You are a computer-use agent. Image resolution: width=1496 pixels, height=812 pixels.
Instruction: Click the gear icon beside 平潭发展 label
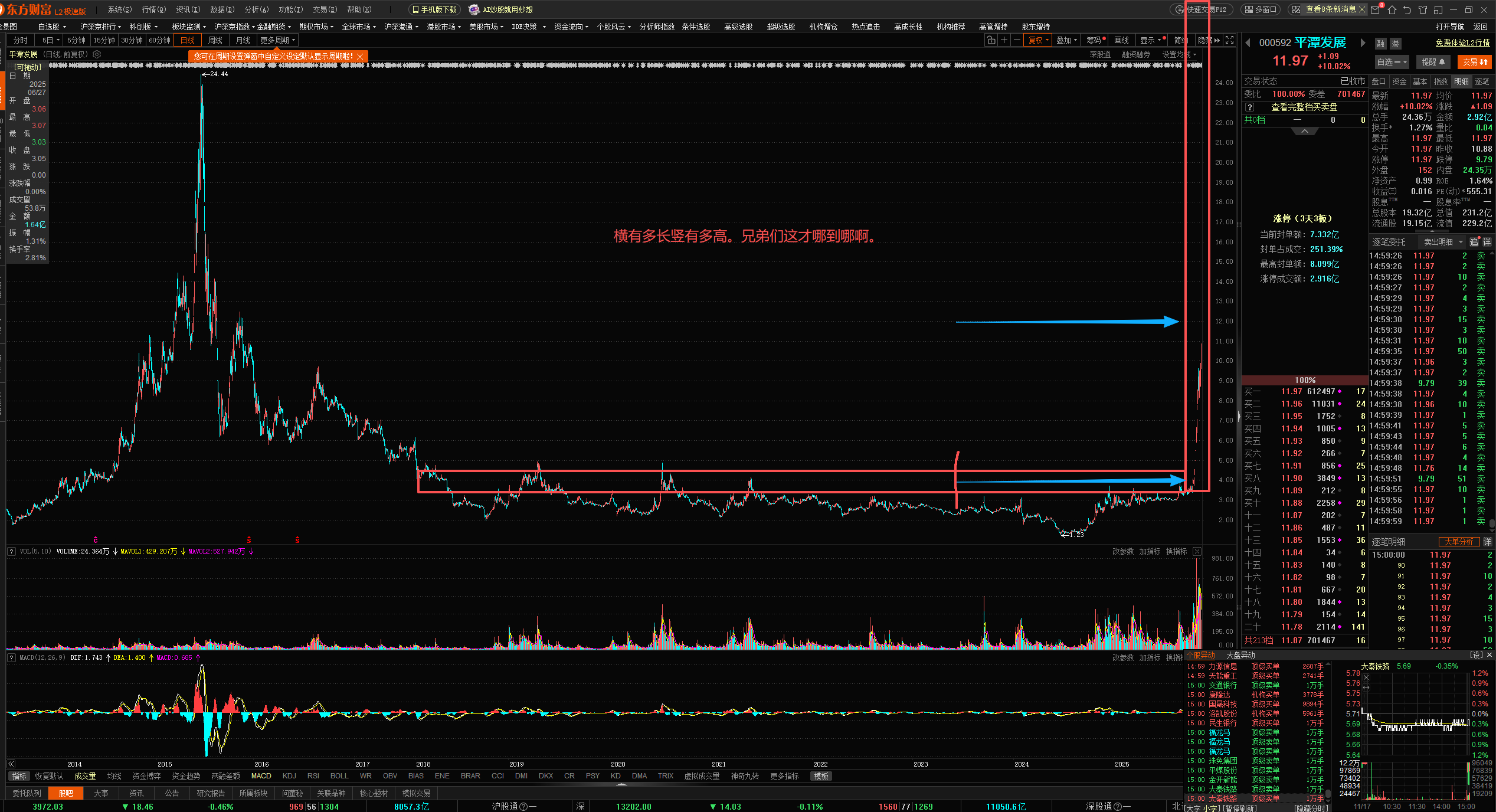[97, 54]
